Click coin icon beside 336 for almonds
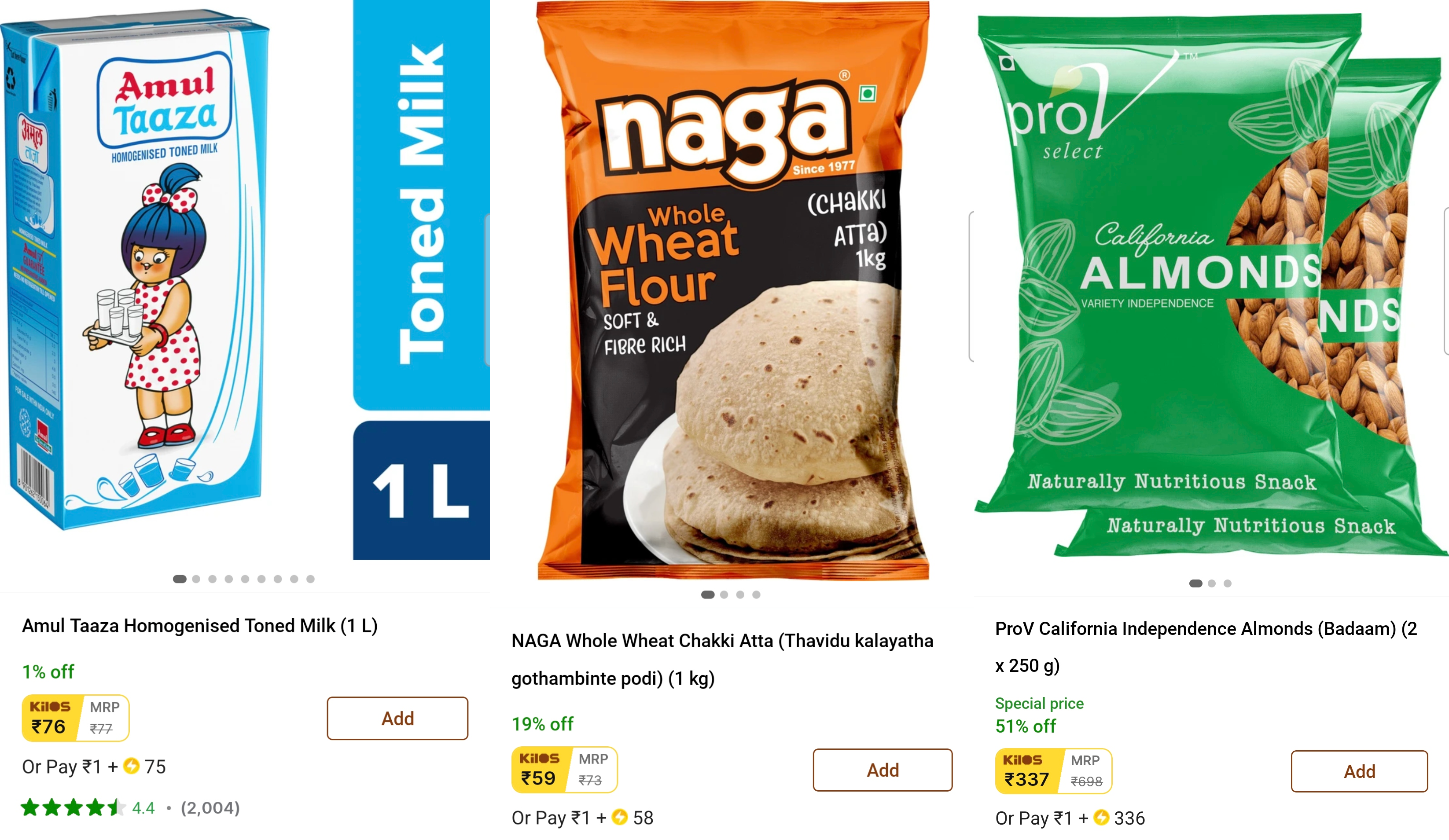1449x840 pixels. click(1101, 818)
